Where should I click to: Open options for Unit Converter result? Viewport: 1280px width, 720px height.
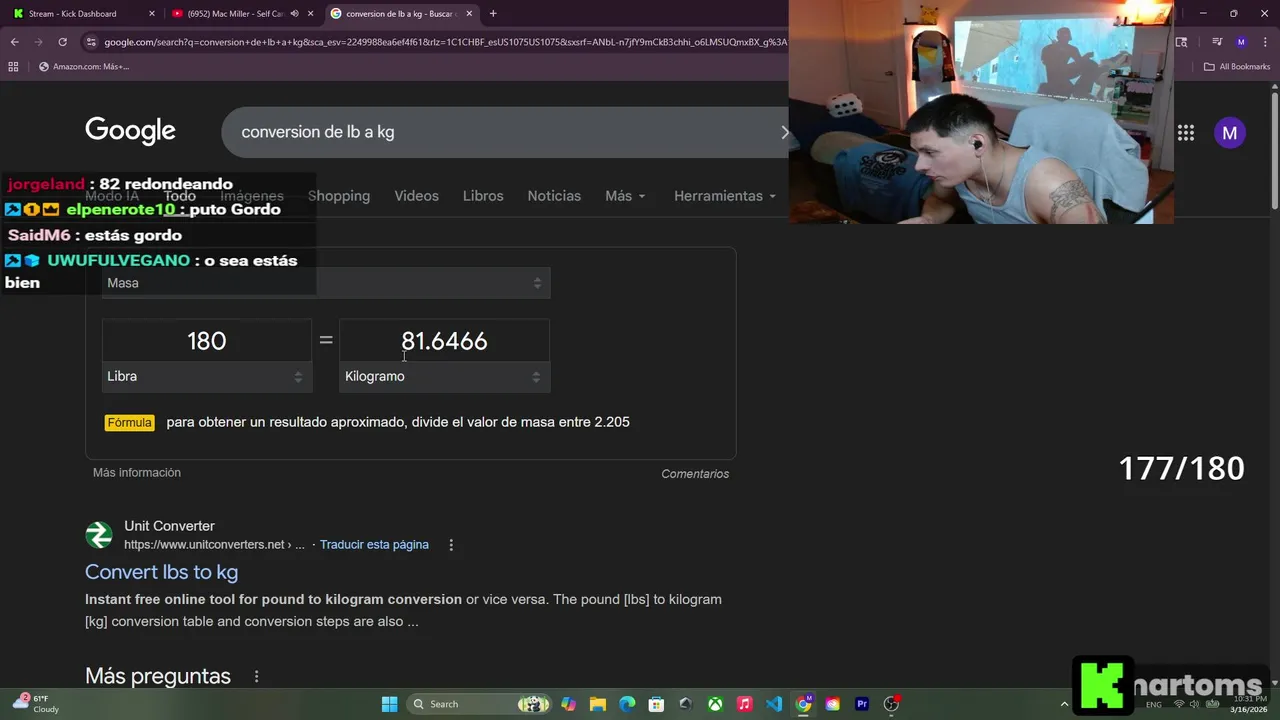(x=451, y=545)
